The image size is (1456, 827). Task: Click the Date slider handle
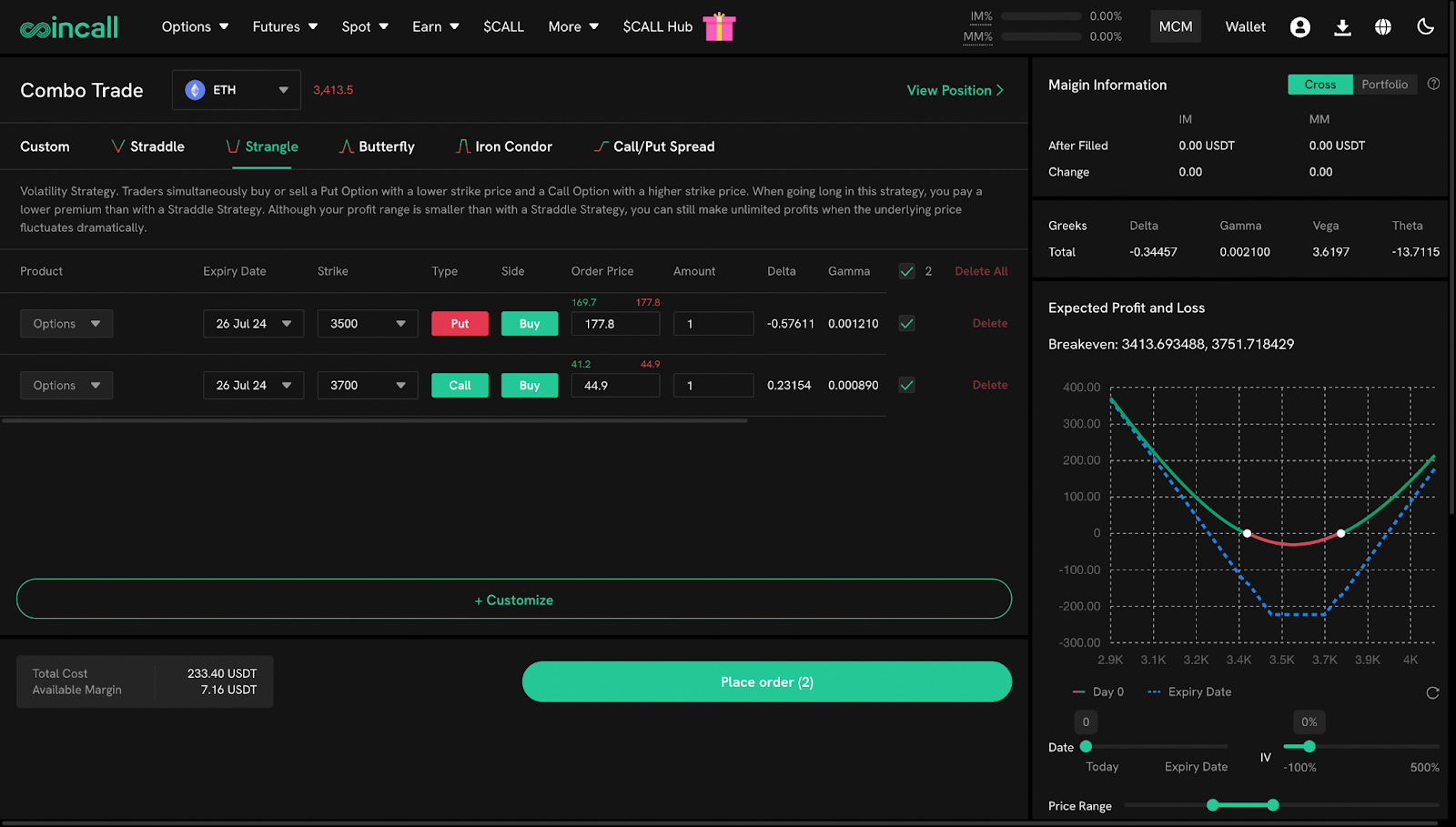[x=1086, y=746]
